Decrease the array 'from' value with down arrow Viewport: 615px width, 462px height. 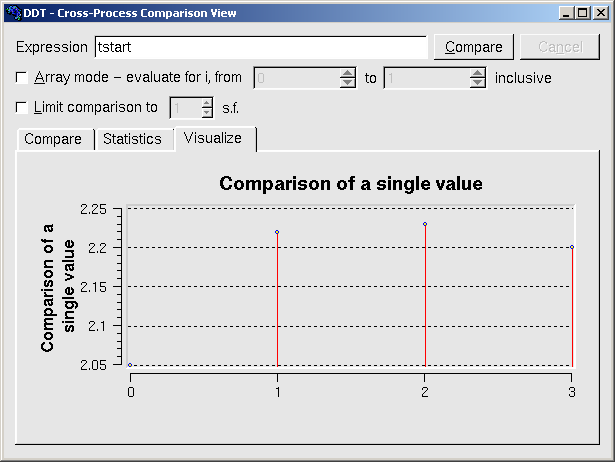347,83
